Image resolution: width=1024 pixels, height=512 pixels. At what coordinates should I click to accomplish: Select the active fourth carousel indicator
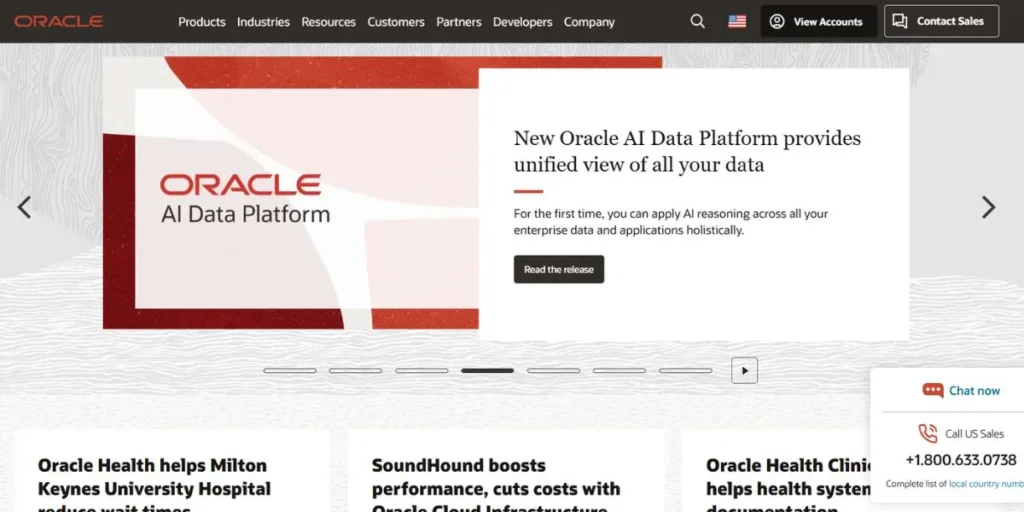(x=487, y=370)
